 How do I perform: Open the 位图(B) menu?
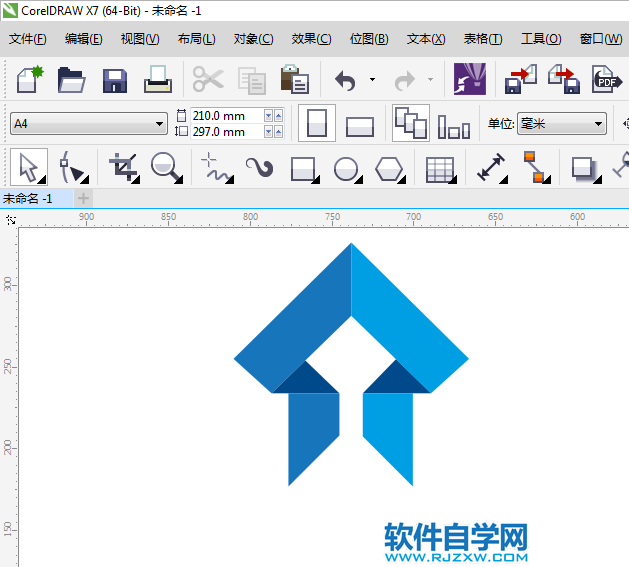click(369, 39)
